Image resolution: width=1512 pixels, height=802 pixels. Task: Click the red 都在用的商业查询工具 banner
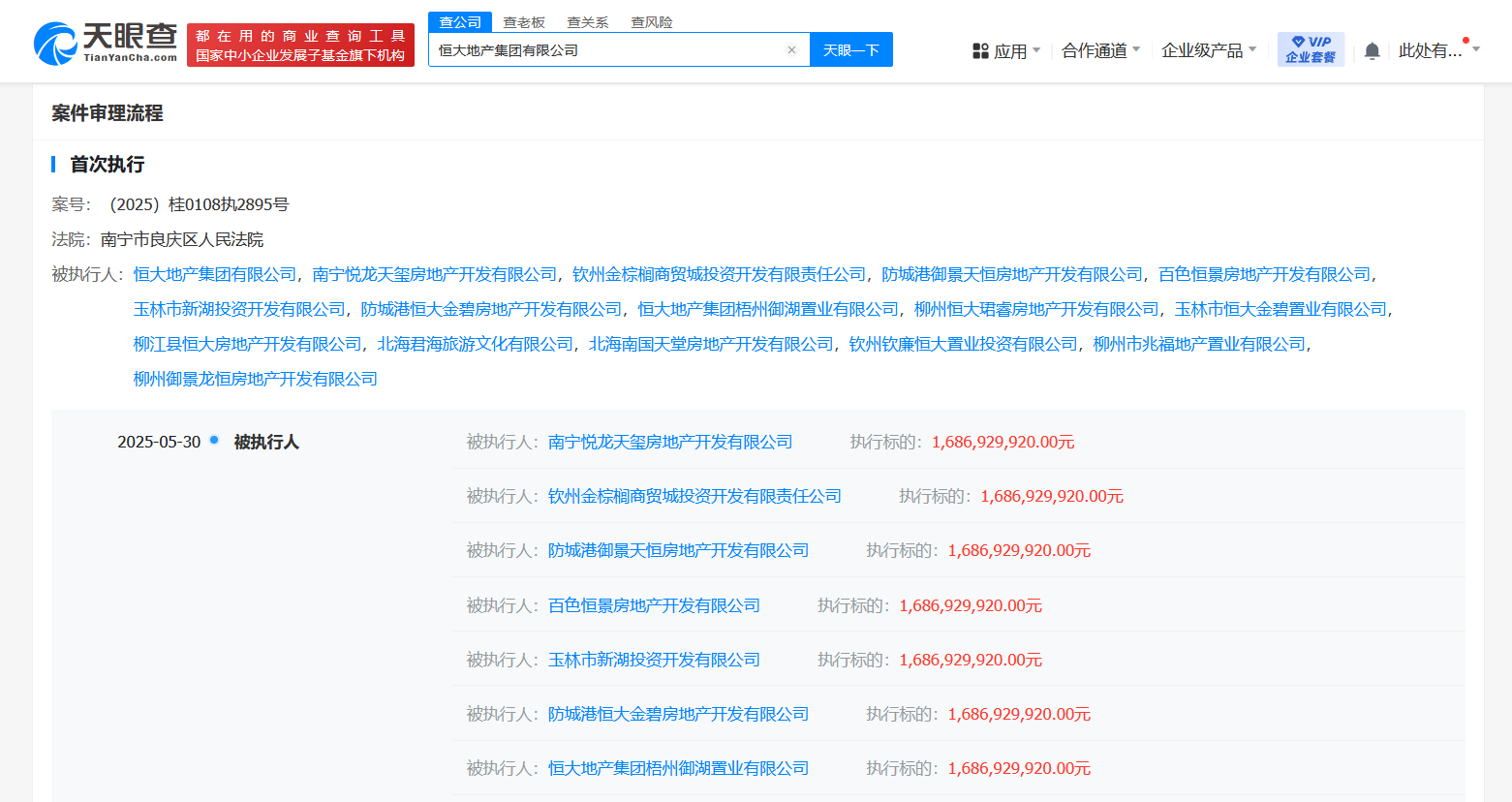tap(300, 46)
